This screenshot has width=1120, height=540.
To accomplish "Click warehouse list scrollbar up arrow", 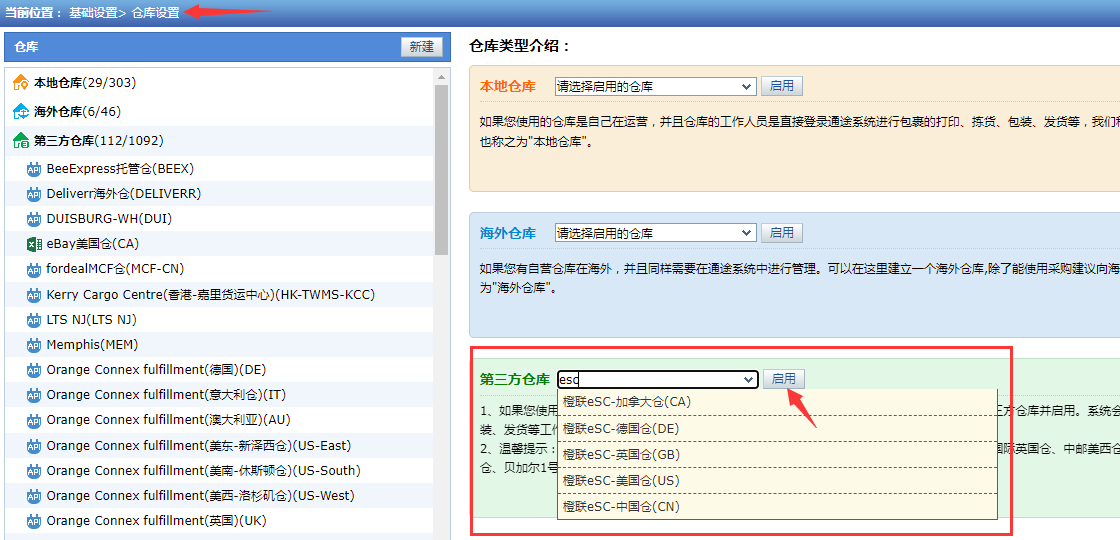I will point(441,77).
